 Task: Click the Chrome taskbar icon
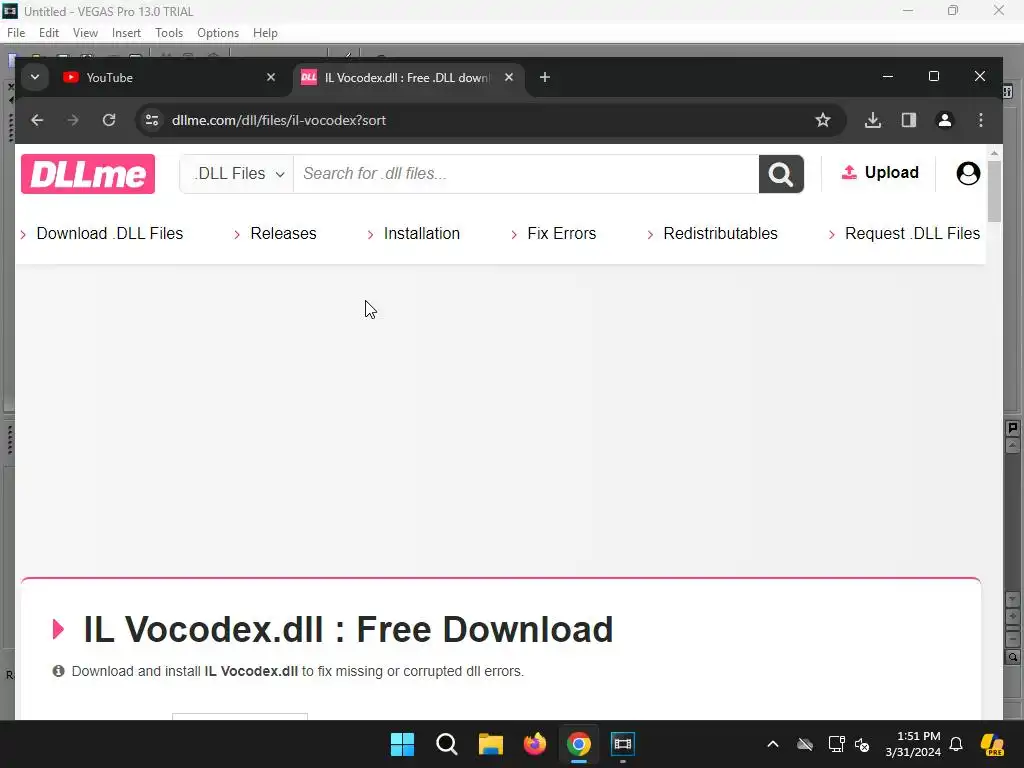click(x=579, y=744)
